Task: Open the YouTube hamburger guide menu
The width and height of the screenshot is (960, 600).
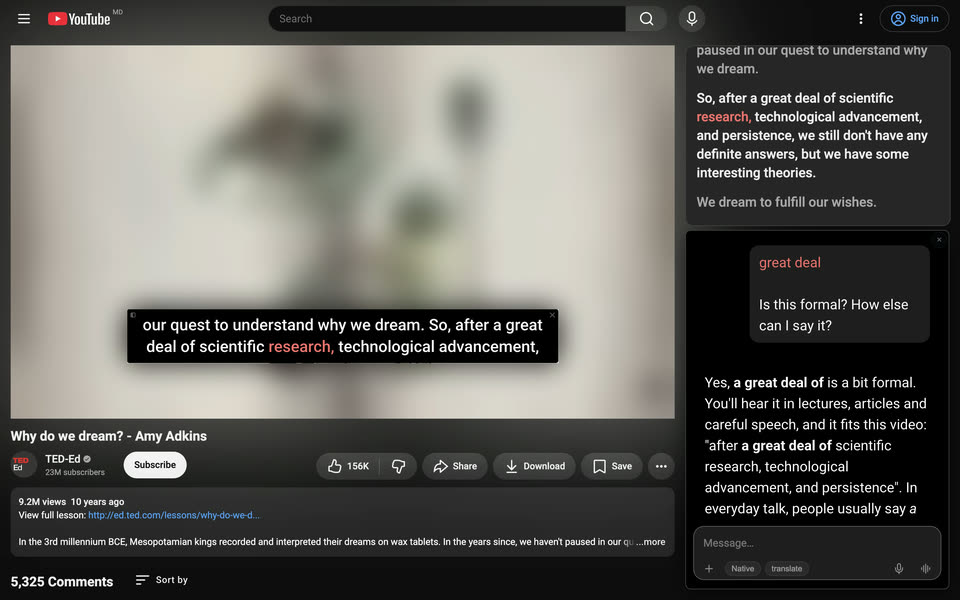Action: click(x=24, y=19)
